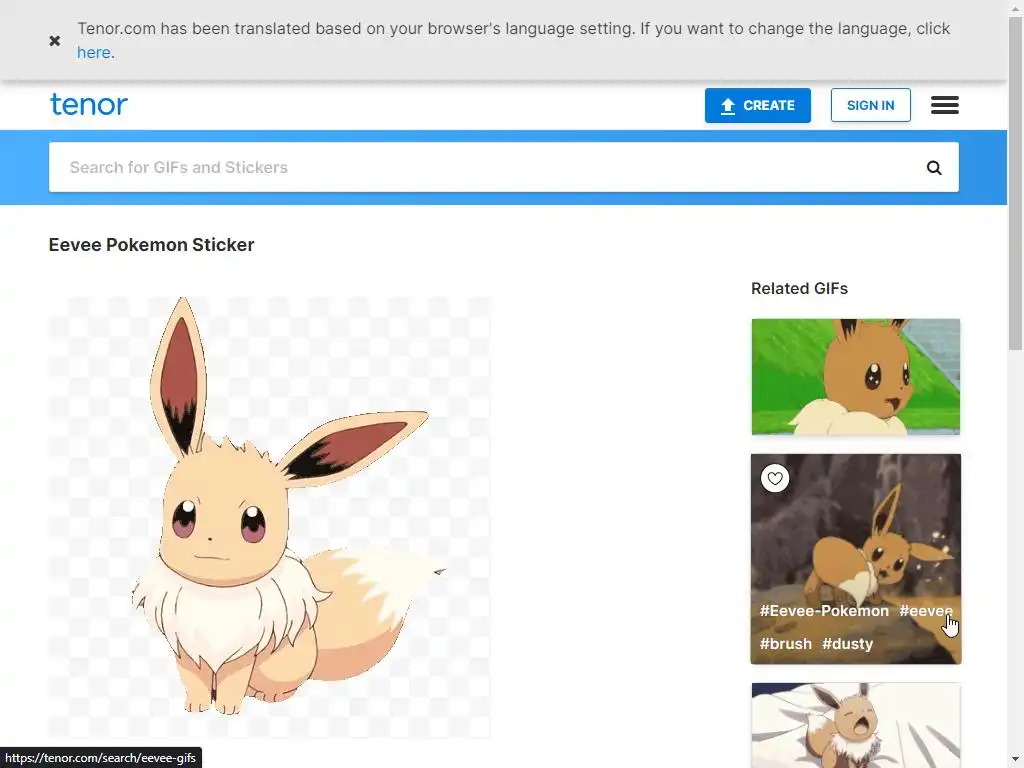The height and width of the screenshot is (768, 1024).
Task: Open the hamburger menu
Action: pyautogui.click(x=945, y=105)
